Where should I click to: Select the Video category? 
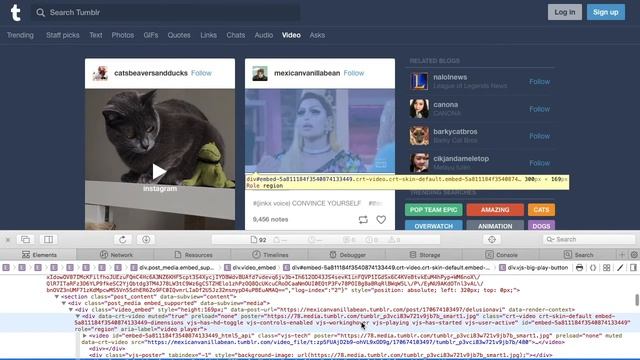291,35
